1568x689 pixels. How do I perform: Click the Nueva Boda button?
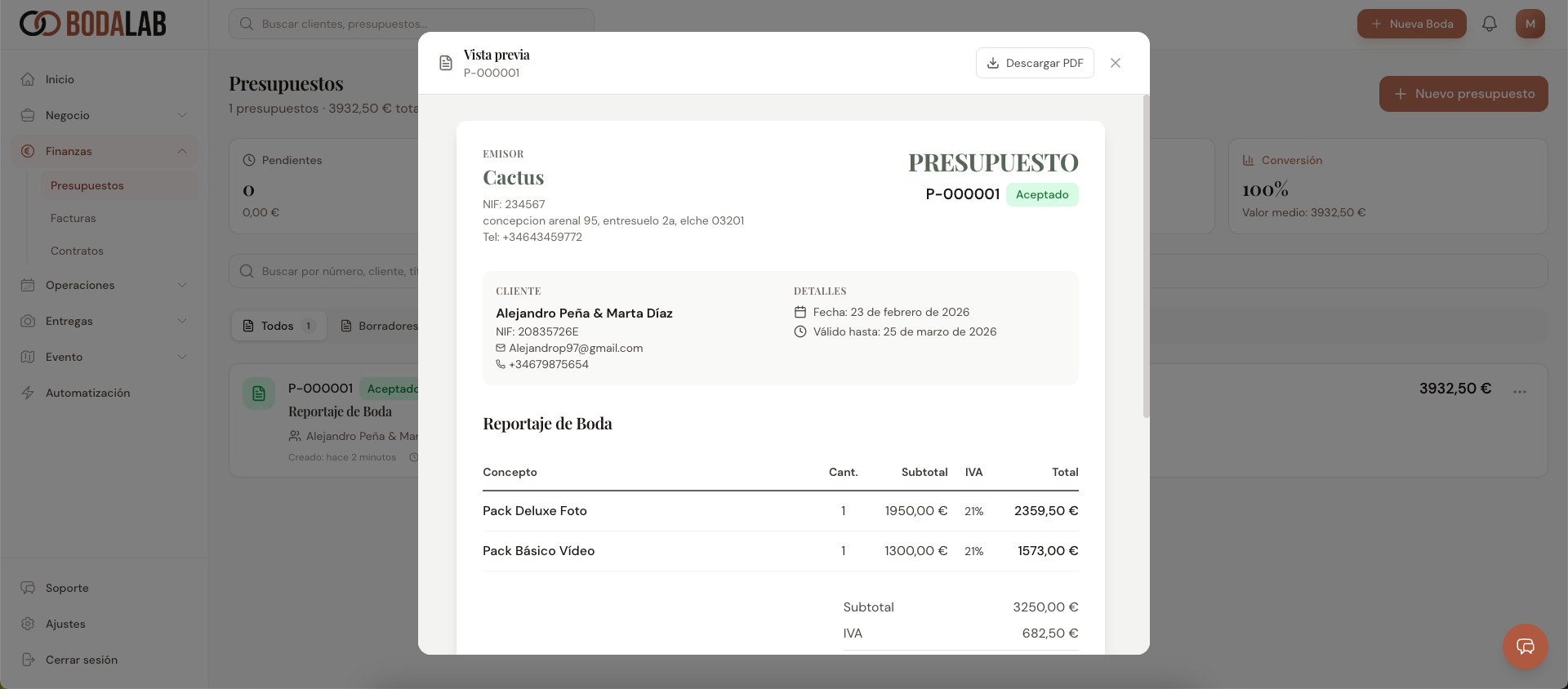pos(1411,24)
